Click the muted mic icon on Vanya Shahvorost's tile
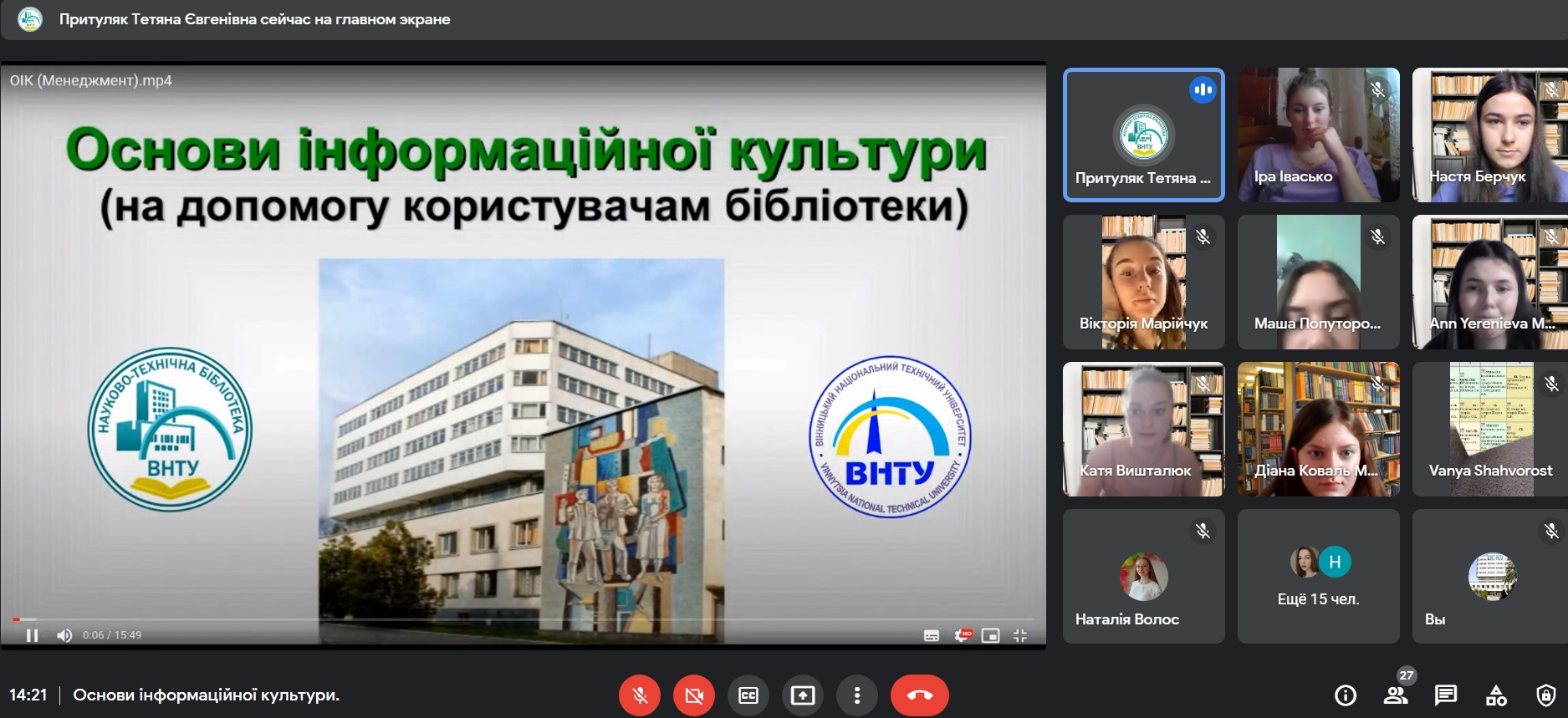This screenshot has width=1568, height=718. tap(1552, 384)
